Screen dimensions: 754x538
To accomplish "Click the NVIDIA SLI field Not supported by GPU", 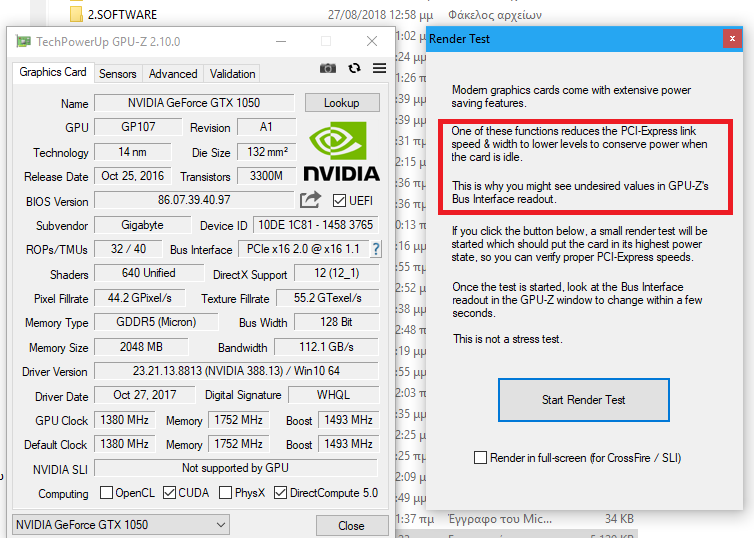I will pos(236,468).
